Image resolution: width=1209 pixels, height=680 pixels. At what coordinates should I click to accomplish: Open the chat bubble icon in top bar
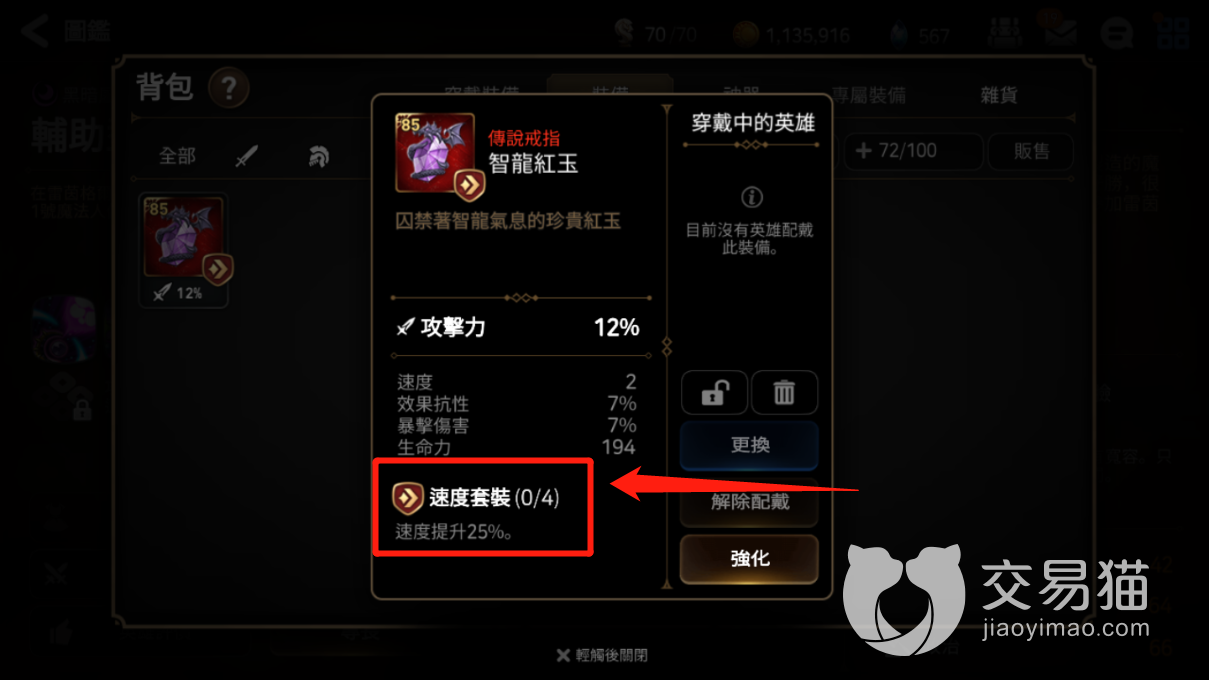[1115, 33]
